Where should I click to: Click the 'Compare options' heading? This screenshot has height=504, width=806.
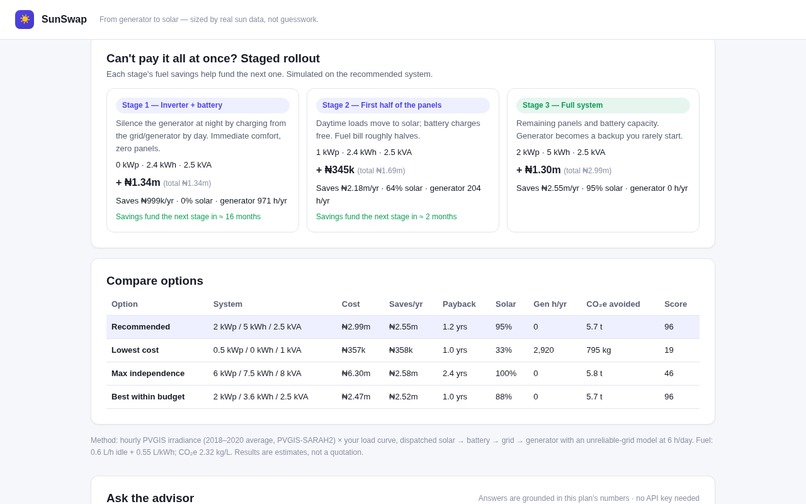pyautogui.click(x=155, y=281)
